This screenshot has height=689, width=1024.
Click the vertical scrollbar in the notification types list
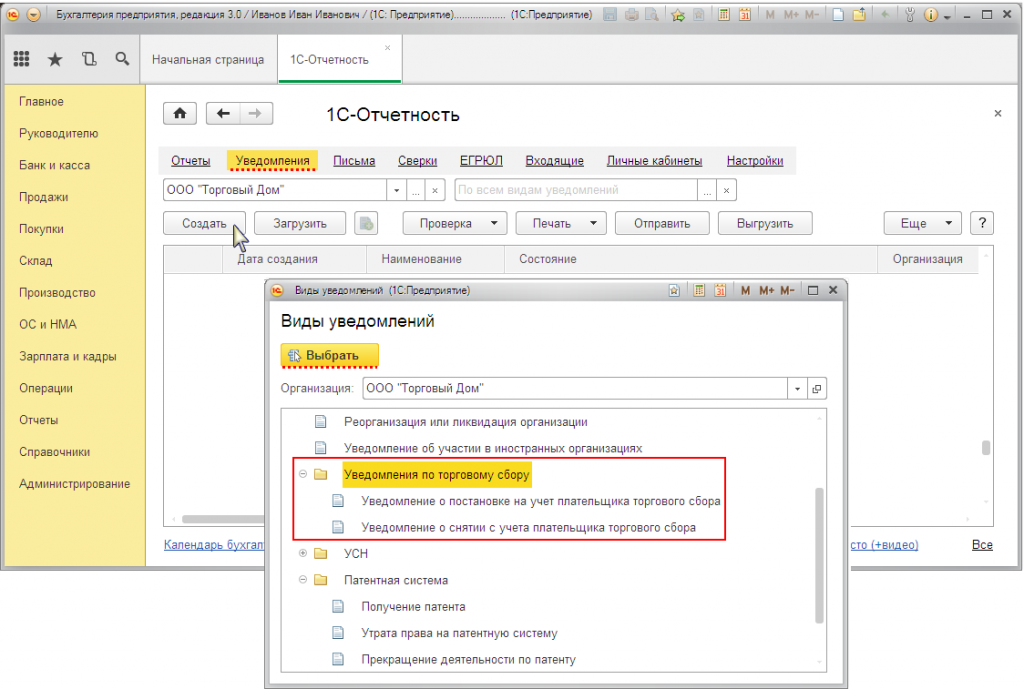(x=819, y=555)
